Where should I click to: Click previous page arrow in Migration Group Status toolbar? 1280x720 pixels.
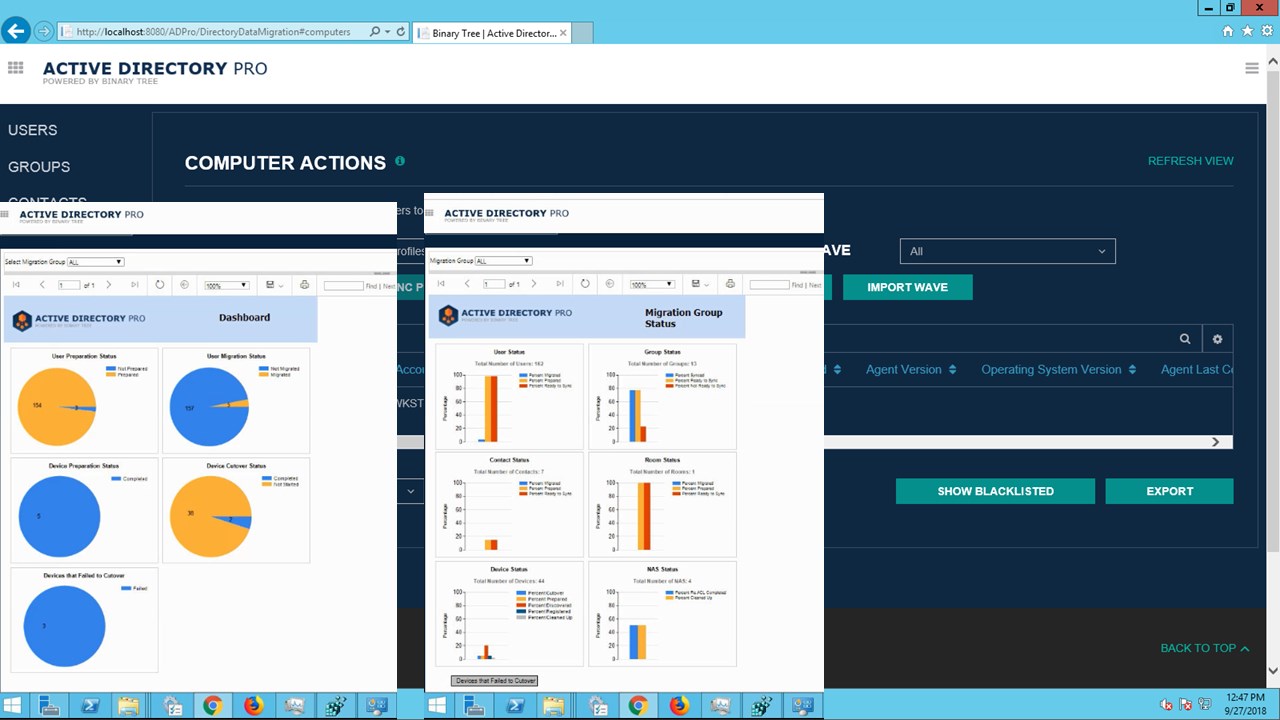pos(467,284)
